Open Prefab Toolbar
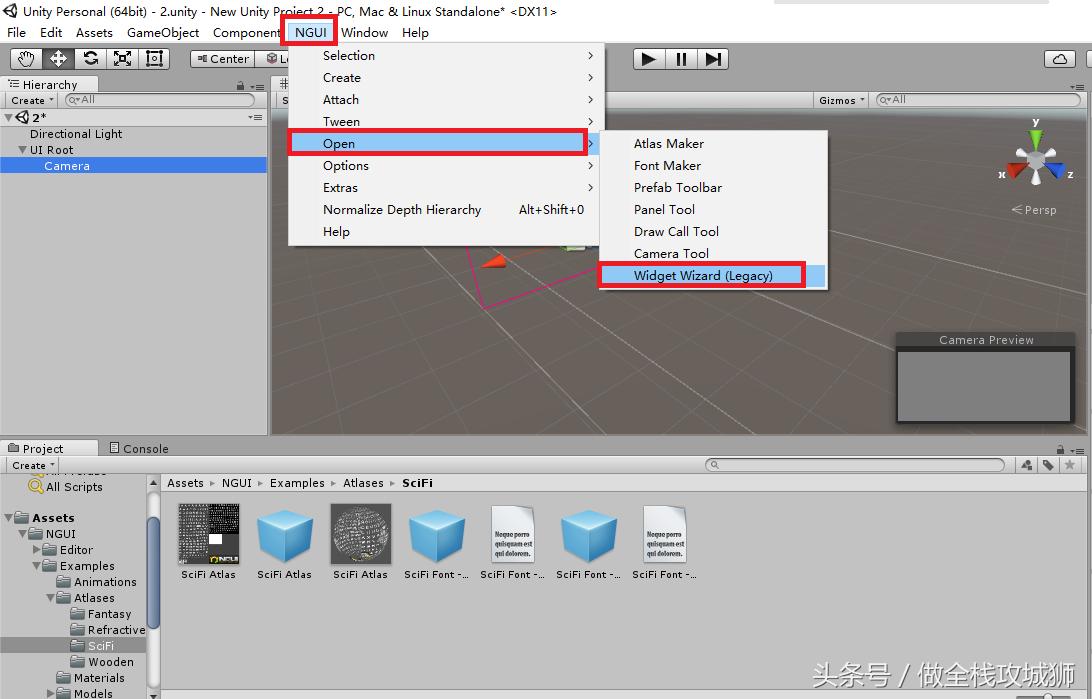This screenshot has width=1092, height=699. (713, 187)
